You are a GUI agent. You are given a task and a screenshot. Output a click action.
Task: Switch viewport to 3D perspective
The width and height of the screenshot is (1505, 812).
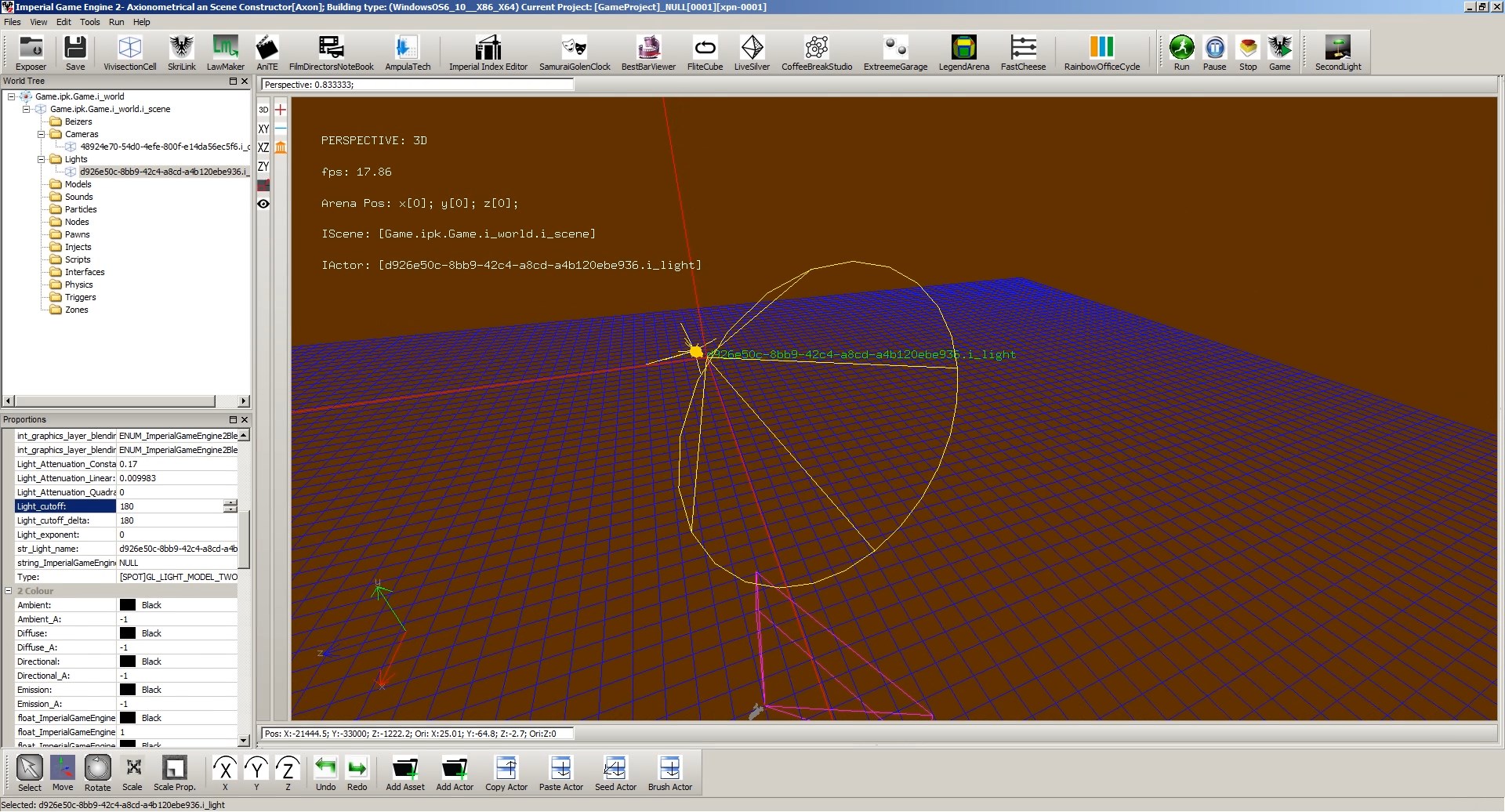click(263, 110)
